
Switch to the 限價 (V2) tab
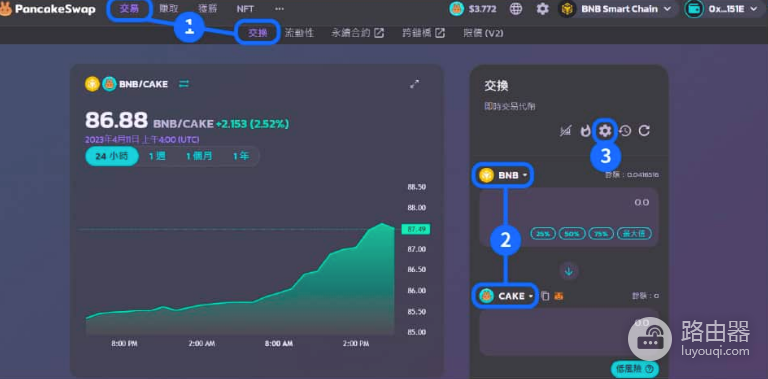click(x=483, y=33)
